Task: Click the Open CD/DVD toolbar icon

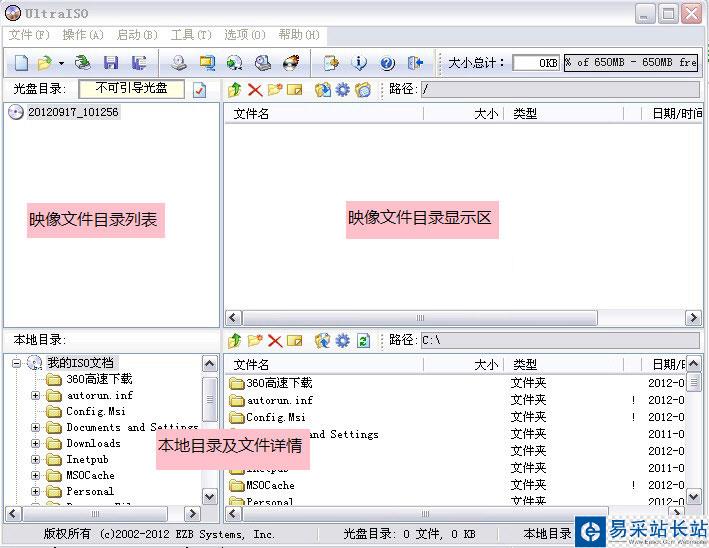Action: tap(82, 63)
